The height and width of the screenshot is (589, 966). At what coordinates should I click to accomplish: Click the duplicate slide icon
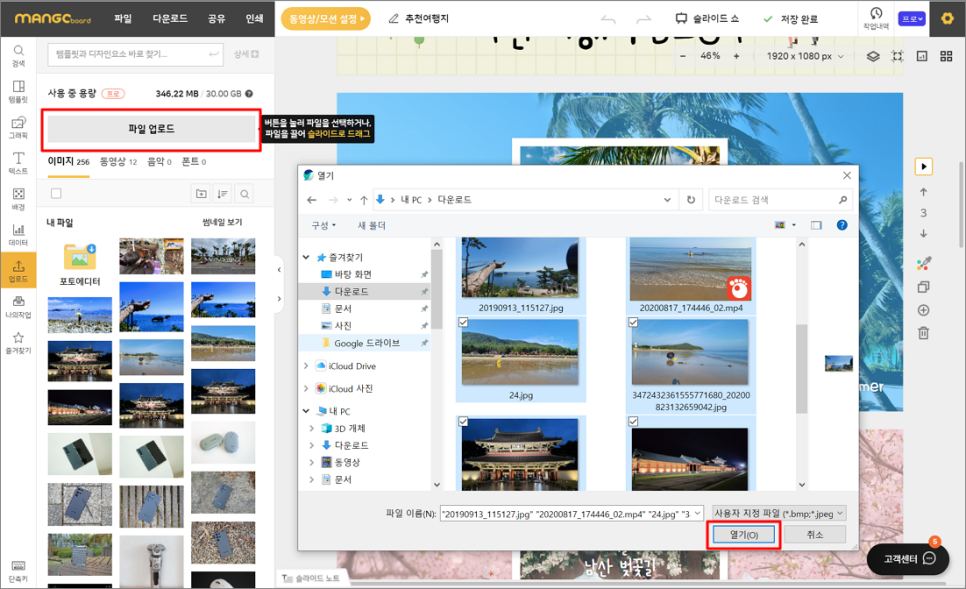coord(923,287)
